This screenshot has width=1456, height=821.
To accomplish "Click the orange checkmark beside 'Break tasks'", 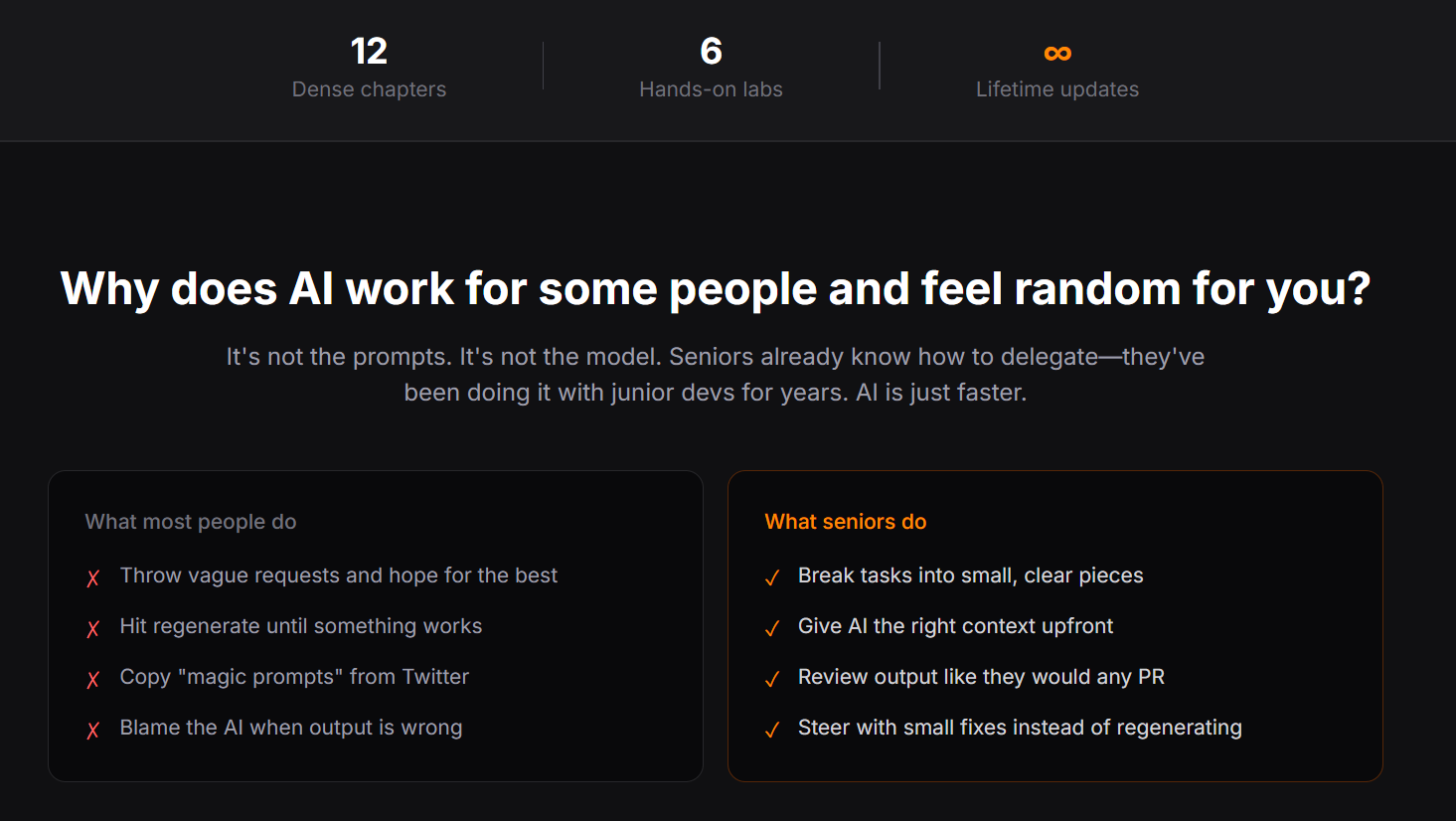I will click(x=772, y=578).
